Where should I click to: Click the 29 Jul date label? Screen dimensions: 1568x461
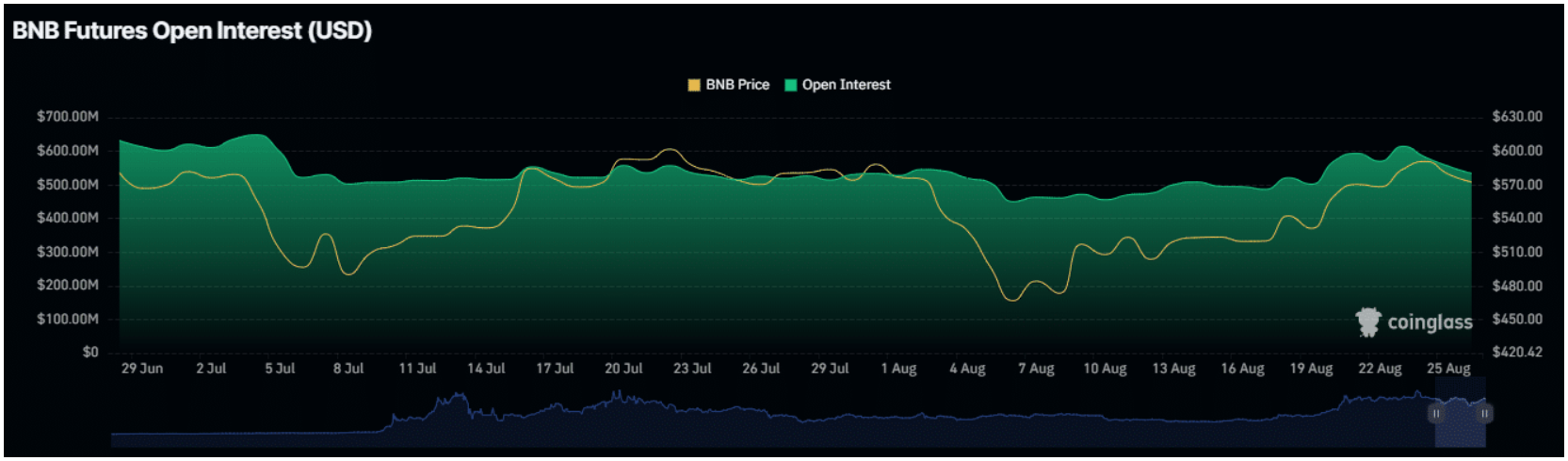pyautogui.click(x=830, y=369)
